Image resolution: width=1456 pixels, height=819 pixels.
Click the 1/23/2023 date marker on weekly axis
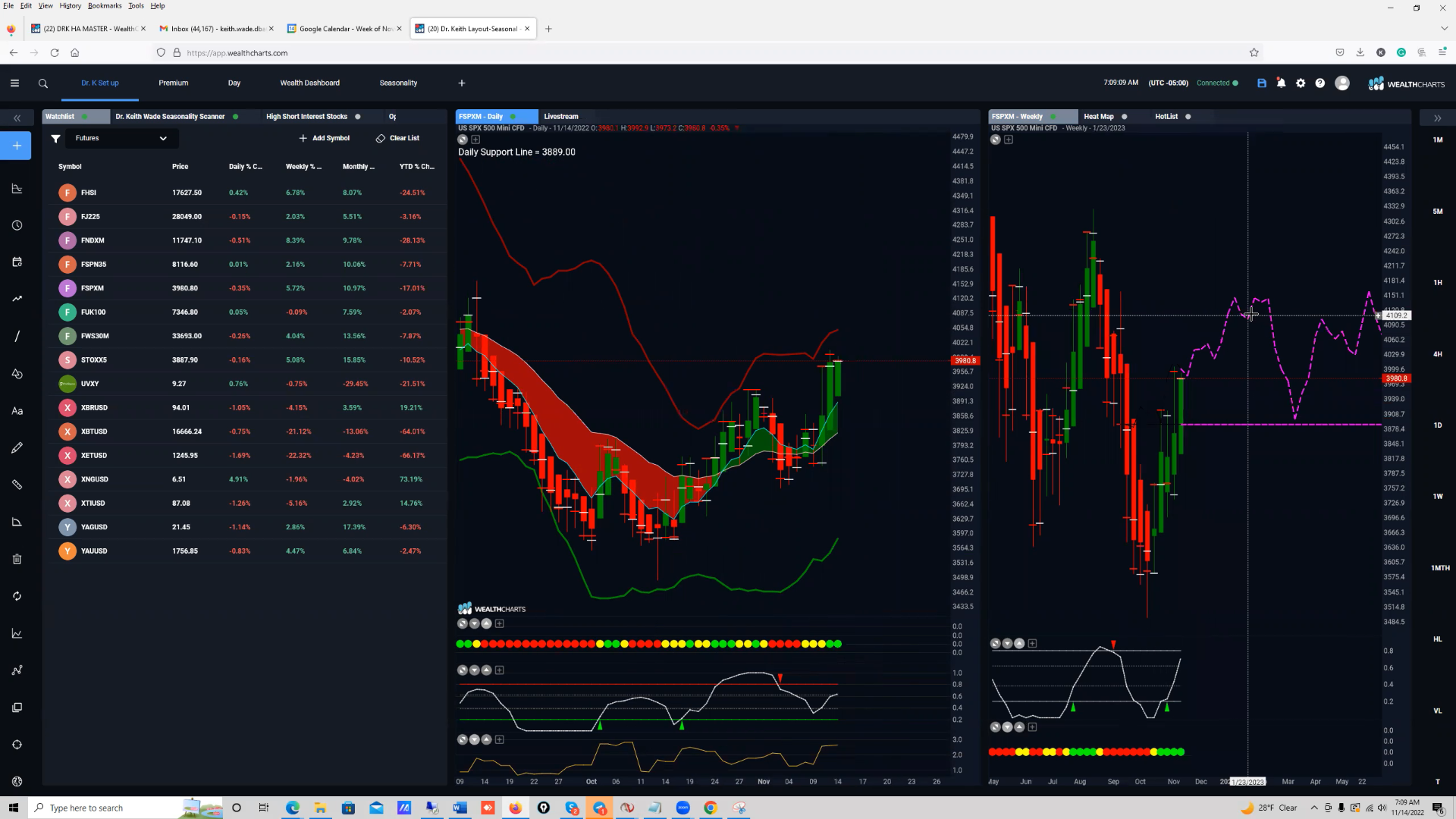[1247, 782]
